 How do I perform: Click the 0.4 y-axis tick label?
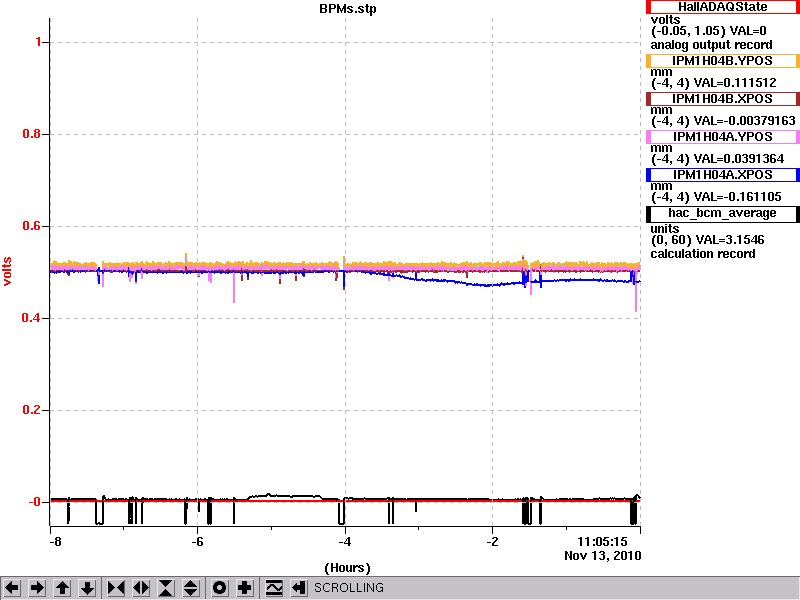point(32,318)
